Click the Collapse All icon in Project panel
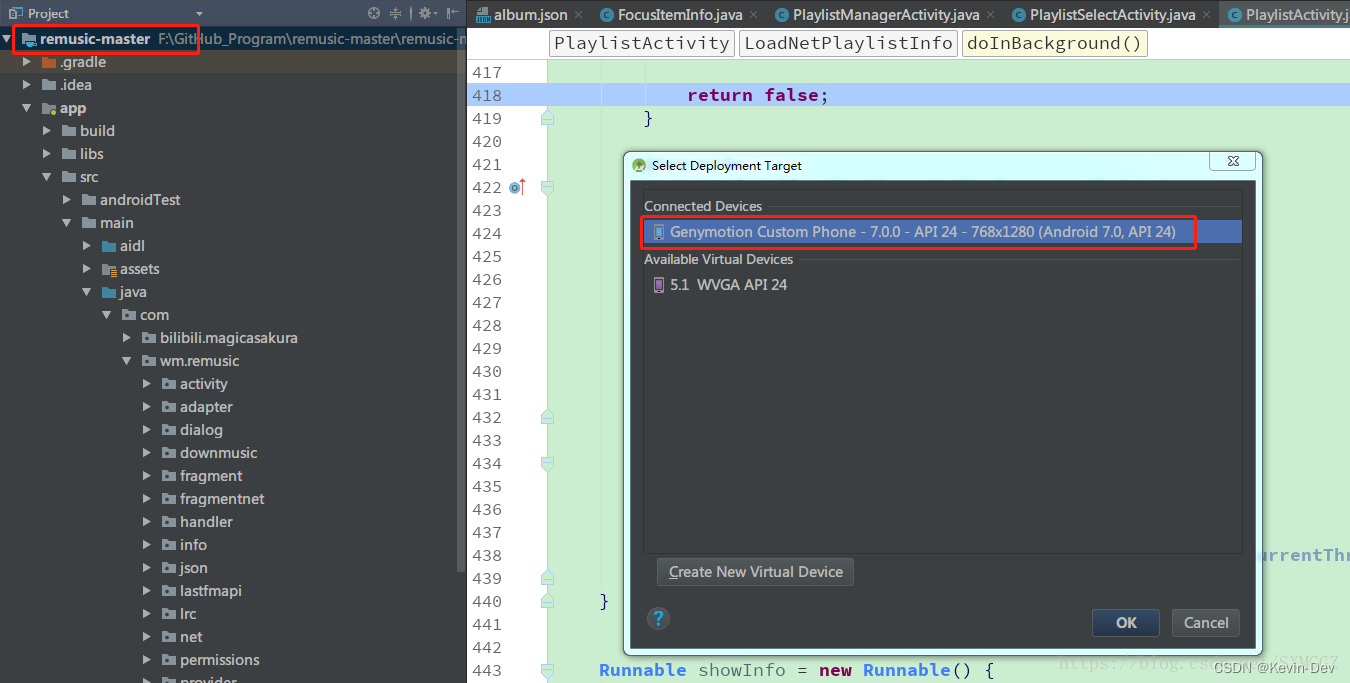The height and width of the screenshot is (683, 1350). click(395, 13)
